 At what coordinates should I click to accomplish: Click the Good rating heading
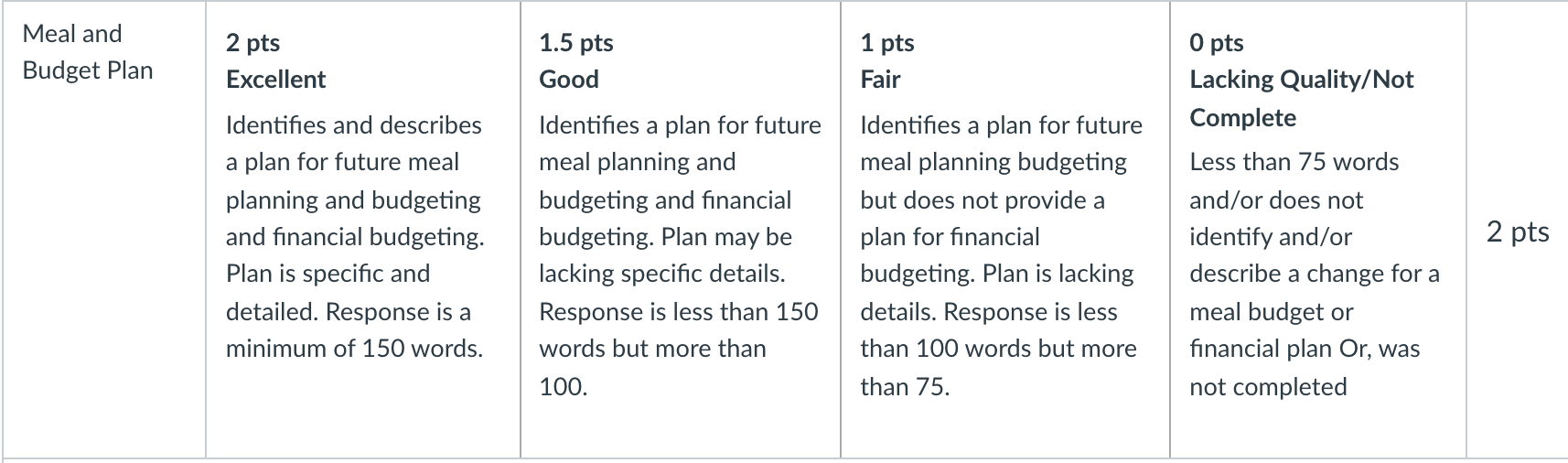point(569,80)
